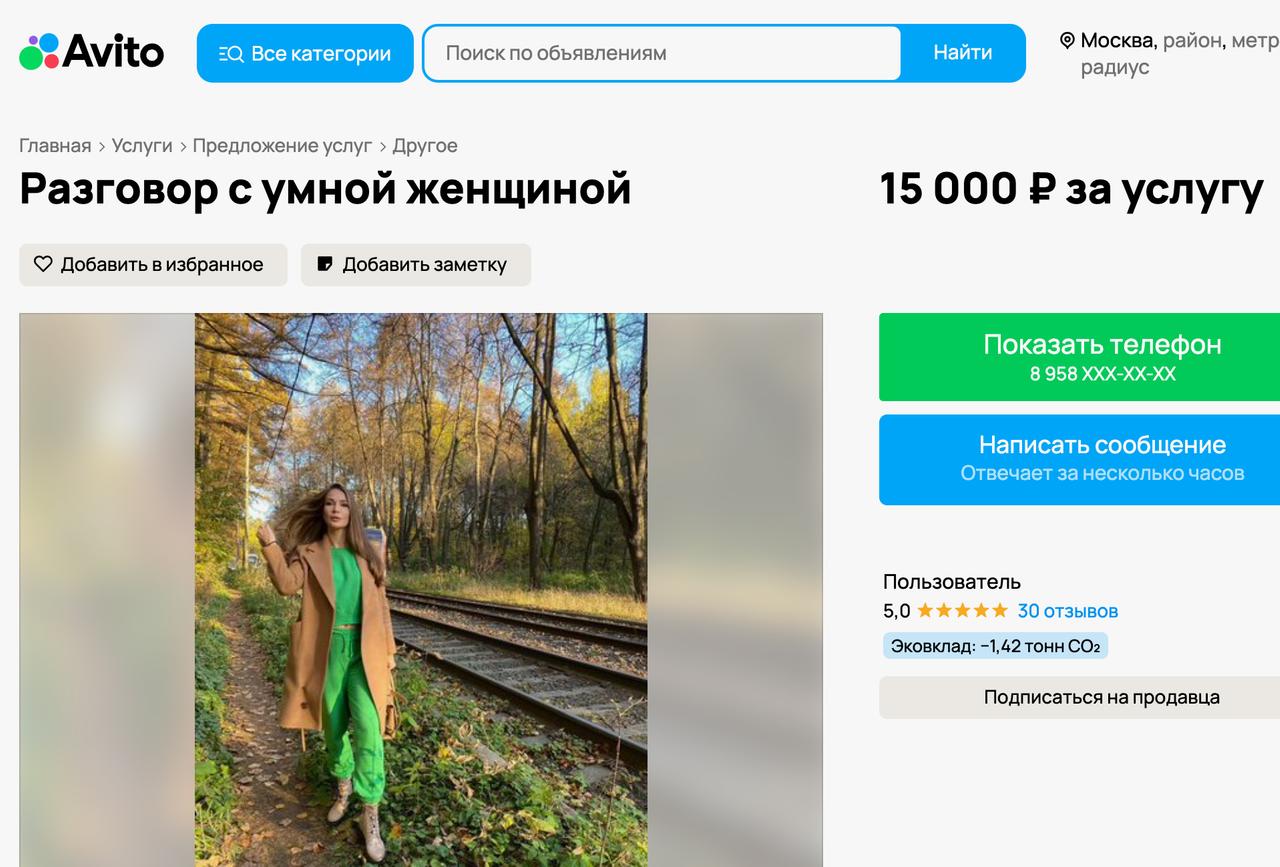The image size is (1280, 867).
Task: Click the heart icon to favorite the listing
Action: [x=43, y=263]
